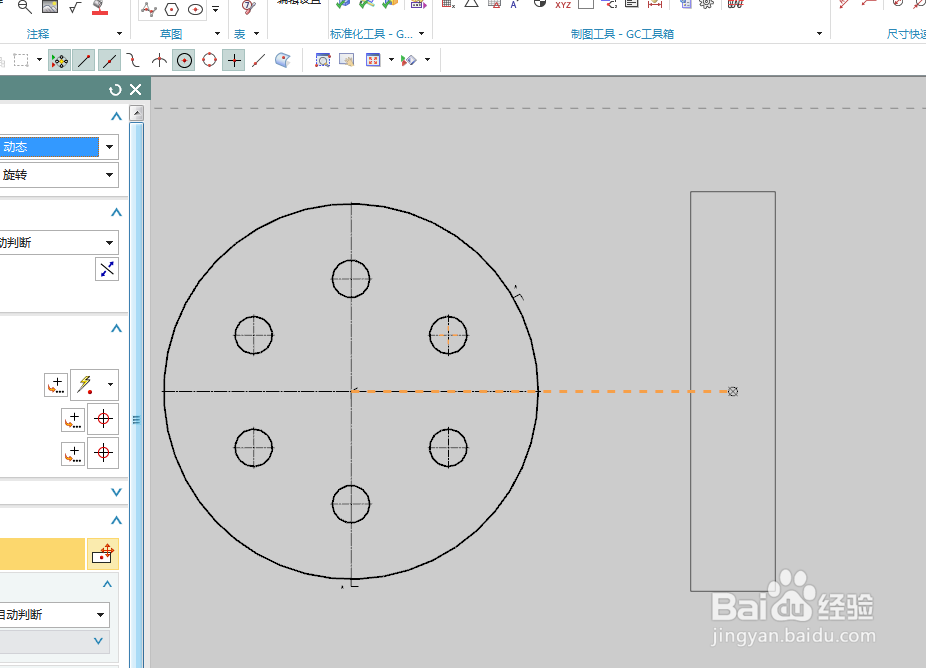Viewport: 926px width, 668px height.
Task: Expand the collapsed section with down chevron
Action: coord(116,492)
